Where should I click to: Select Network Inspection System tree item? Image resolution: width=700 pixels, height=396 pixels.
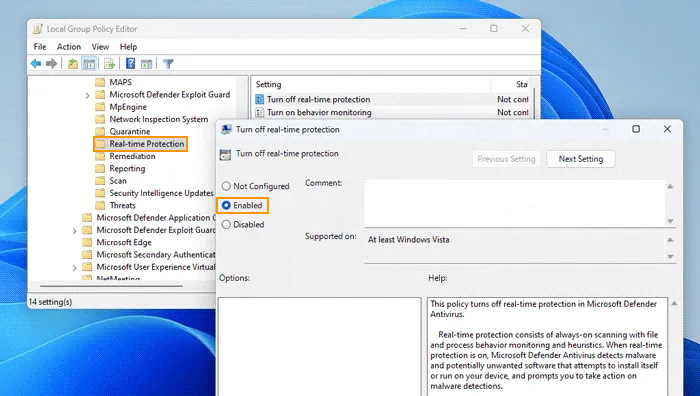(x=159, y=119)
